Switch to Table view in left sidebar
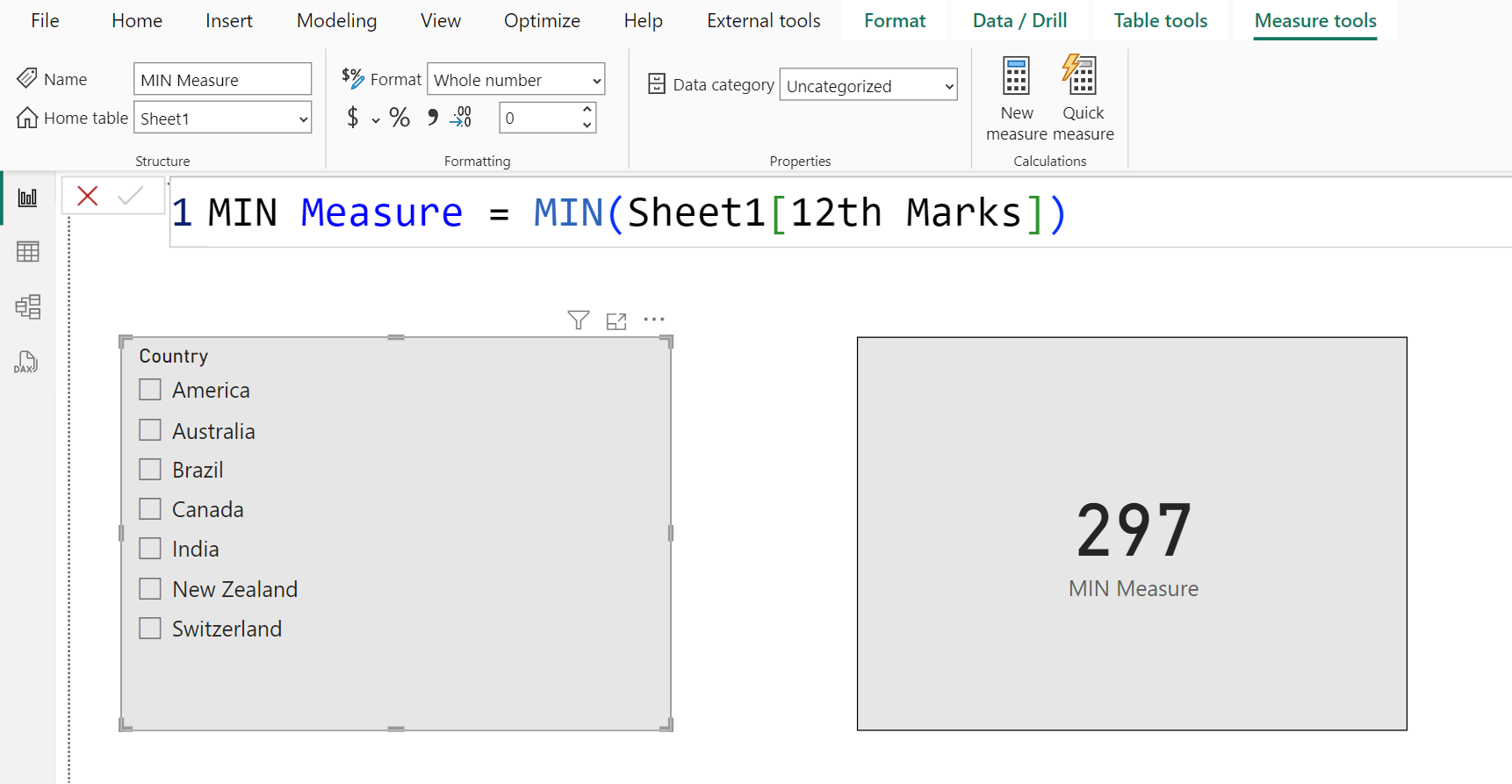1512x784 pixels. pos(27,252)
